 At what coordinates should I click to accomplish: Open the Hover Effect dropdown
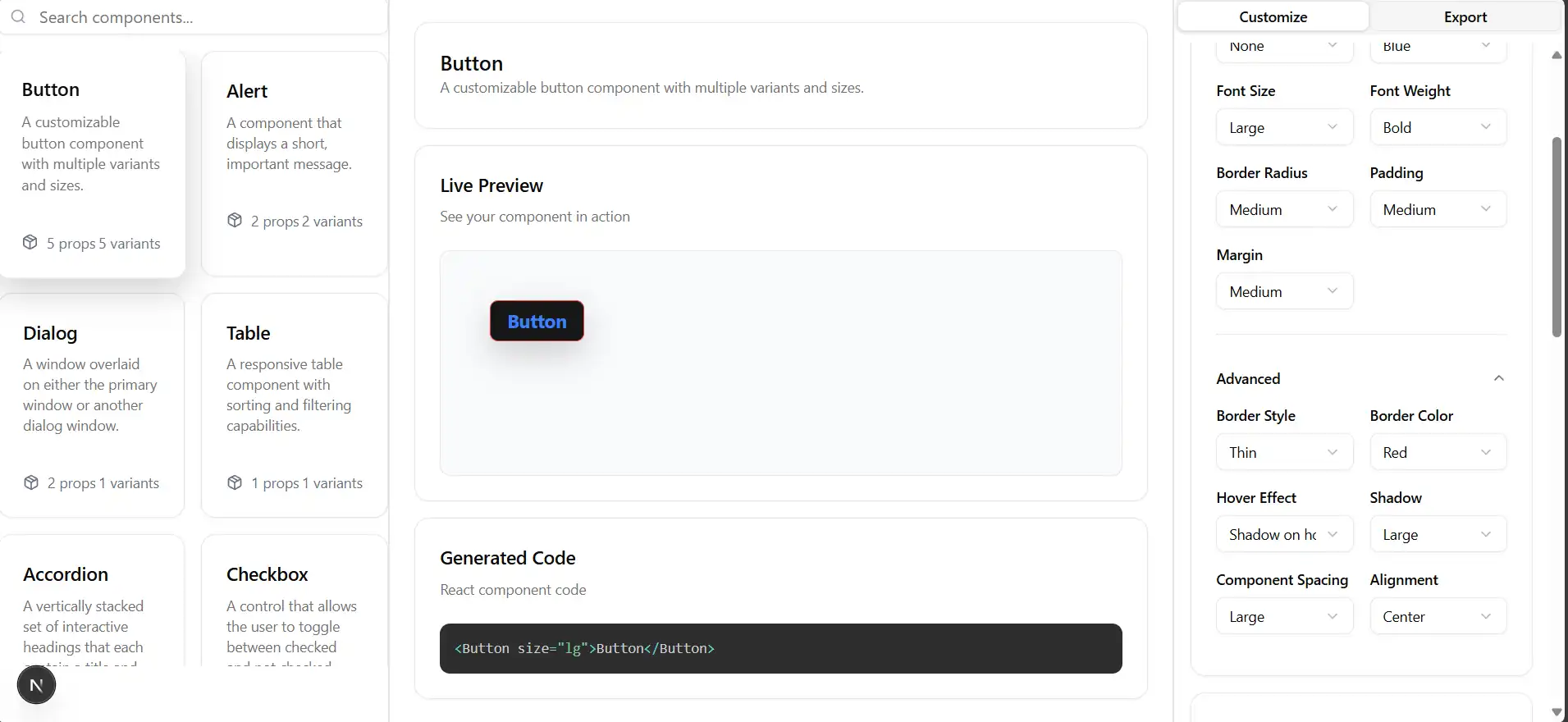1282,533
